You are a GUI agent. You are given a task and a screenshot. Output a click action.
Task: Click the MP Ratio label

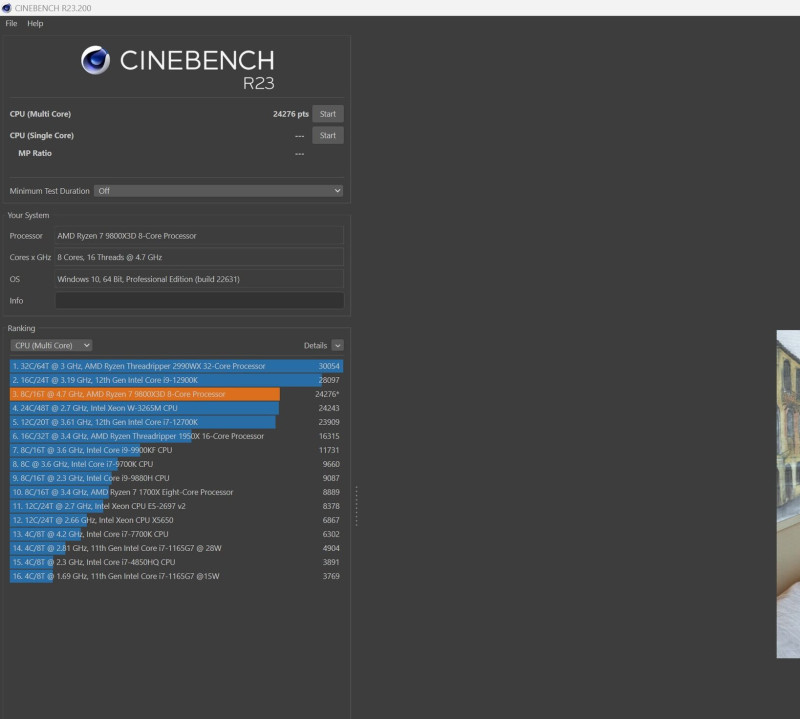[x=35, y=153]
